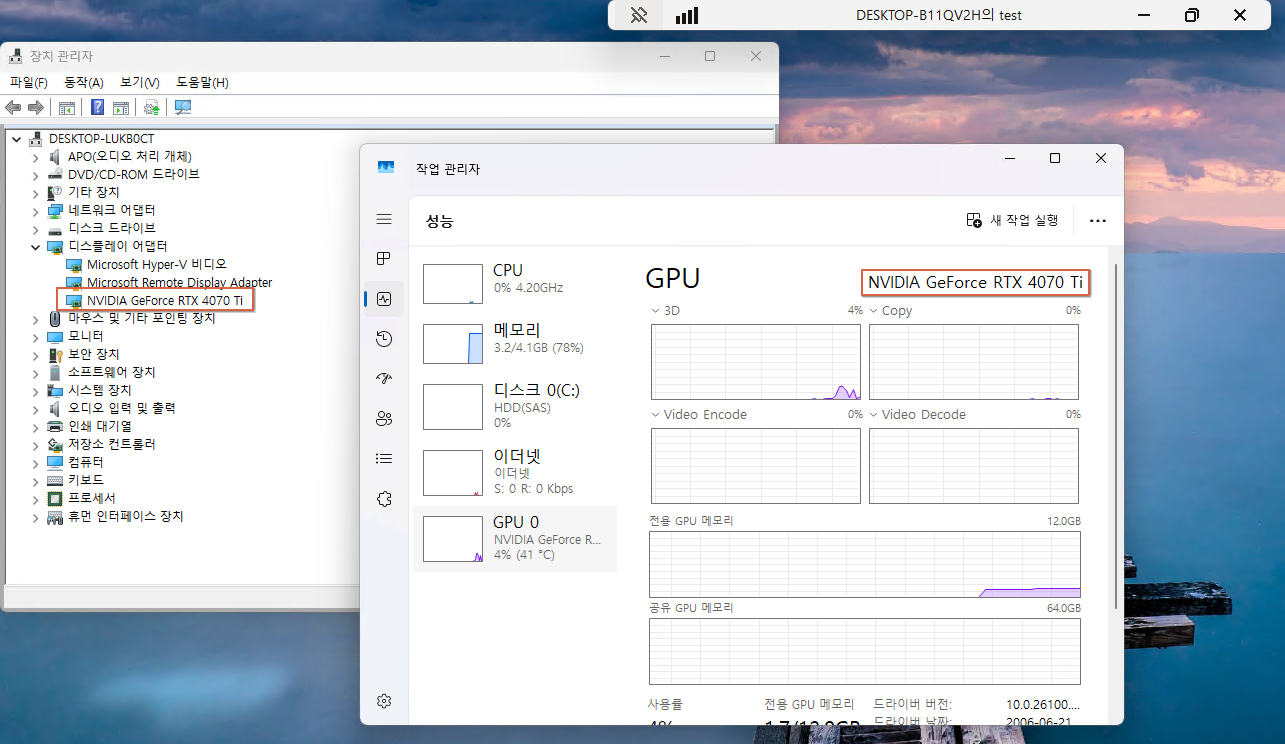Click 새 작업 실행 button
1285x744 pixels.
[1012, 220]
